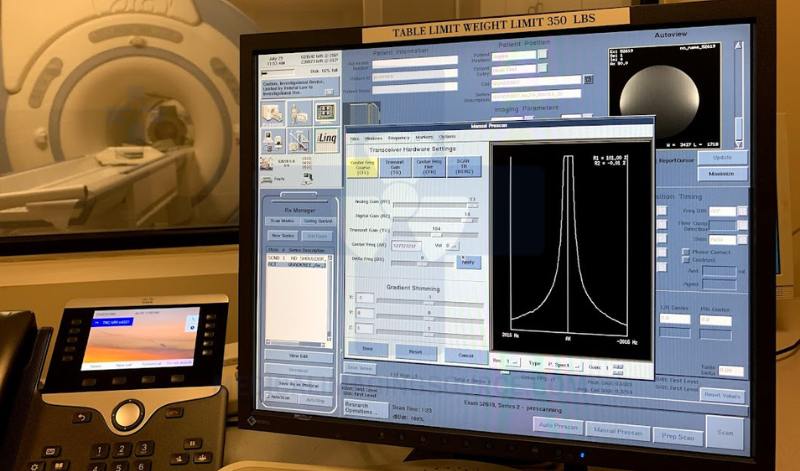Select the SCAN TR button

(x=464, y=167)
